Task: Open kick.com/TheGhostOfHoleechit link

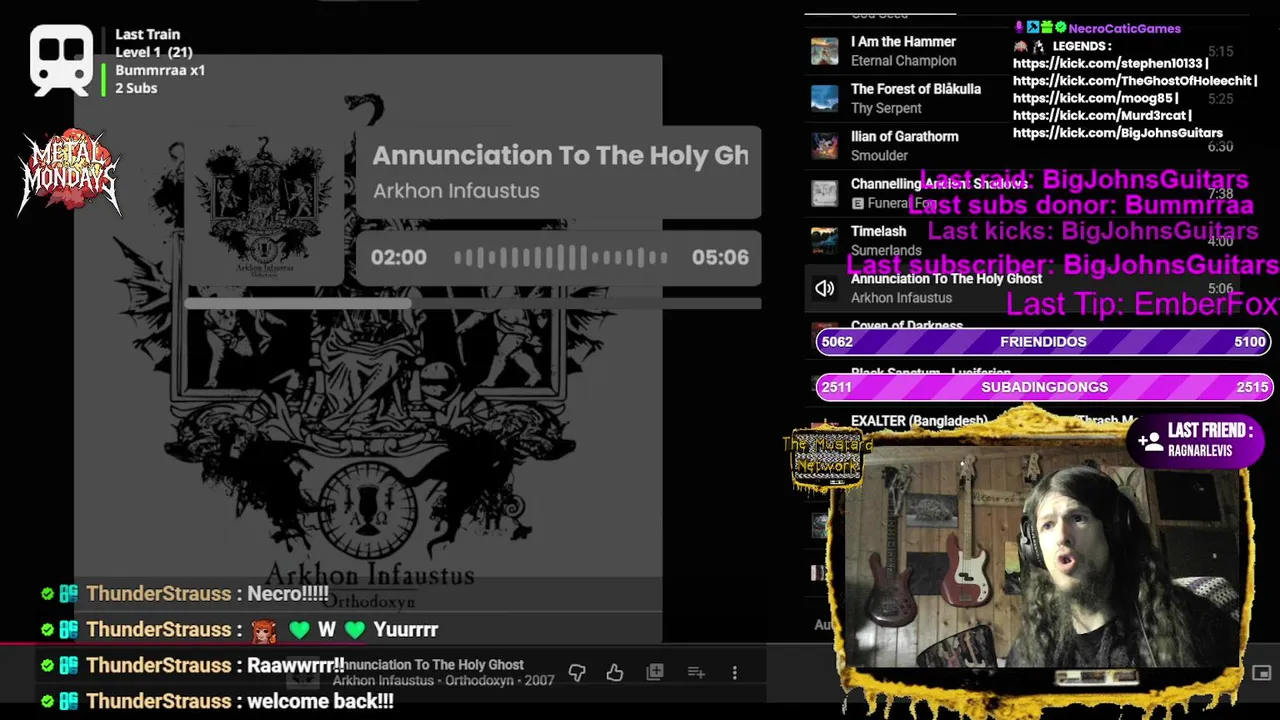Action: tap(1132, 81)
